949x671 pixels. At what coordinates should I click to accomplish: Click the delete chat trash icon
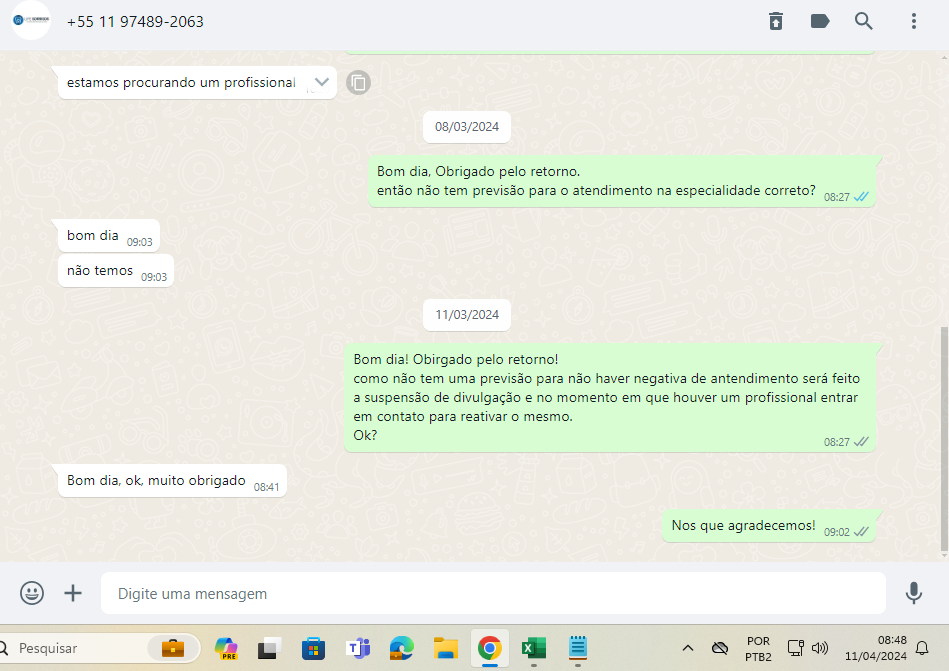click(776, 21)
